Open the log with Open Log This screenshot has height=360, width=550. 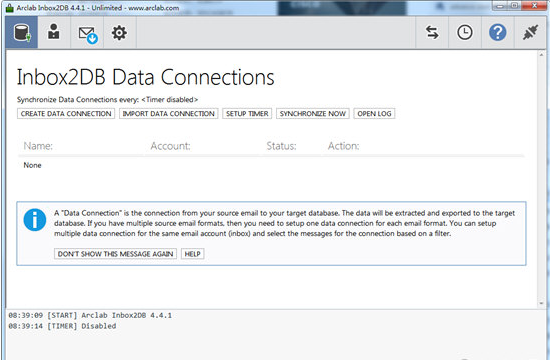pos(374,114)
